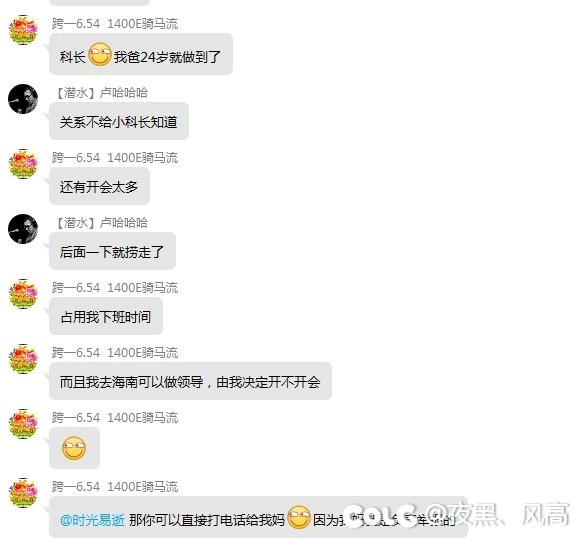Select the message bubble 还有开会太多
The image size is (578, 539).
tap(99, 186)
